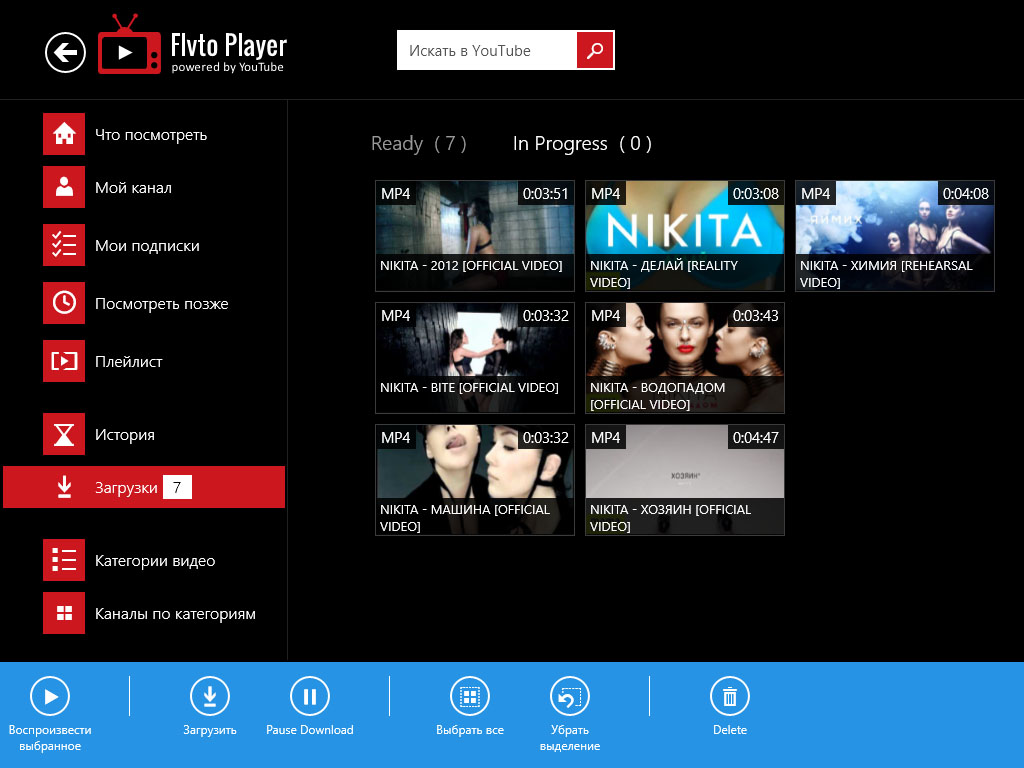The width and height of the screenshot is (1024, 768).
Task: Click the Убрать выделение label
Action: point(569,738)
